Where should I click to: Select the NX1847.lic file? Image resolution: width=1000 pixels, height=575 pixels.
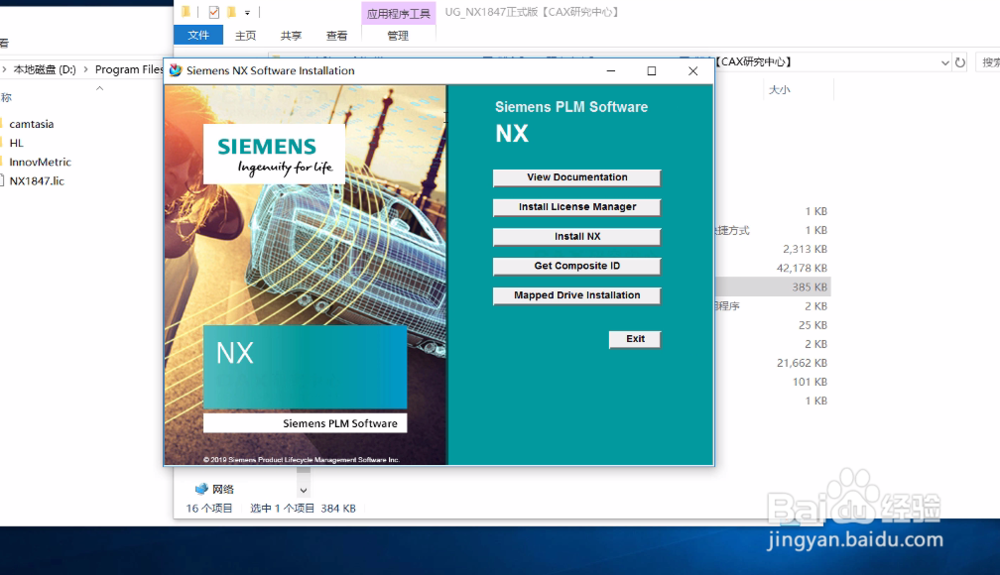[x=36, y=181]
